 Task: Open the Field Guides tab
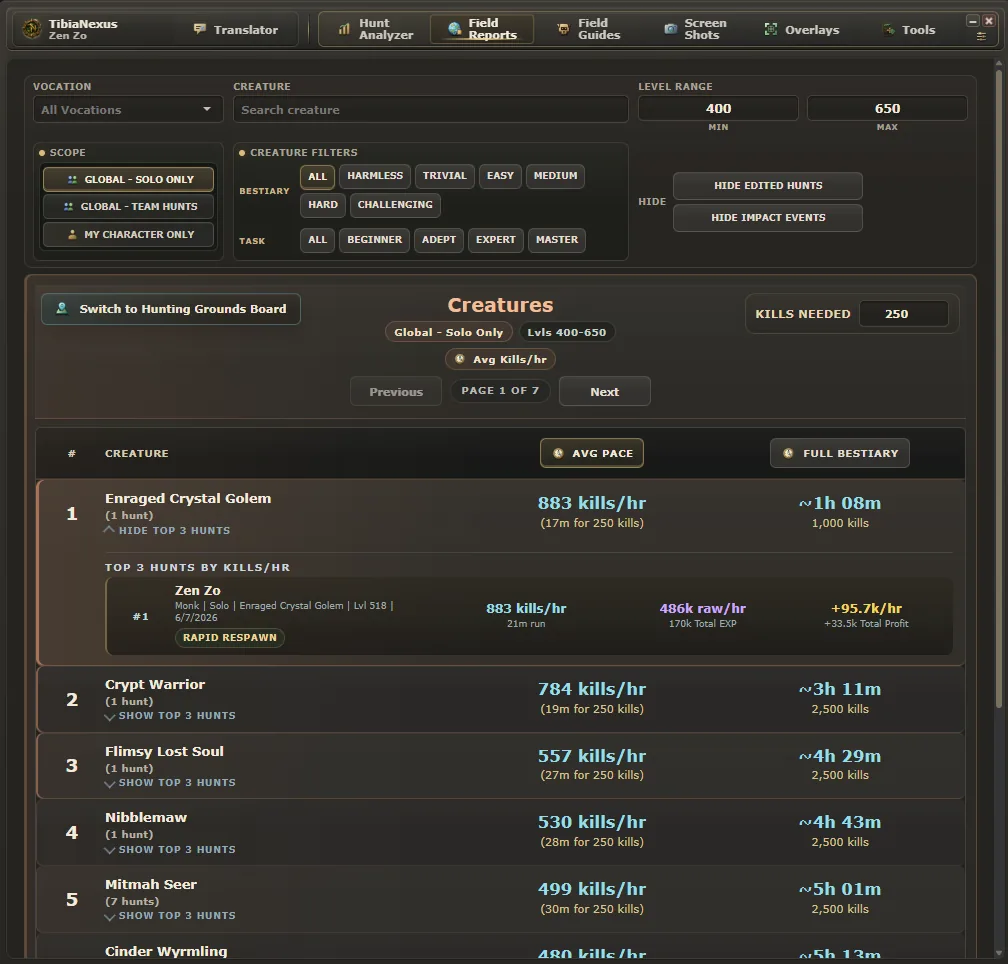pyautogui.click(x=589, y=30)
